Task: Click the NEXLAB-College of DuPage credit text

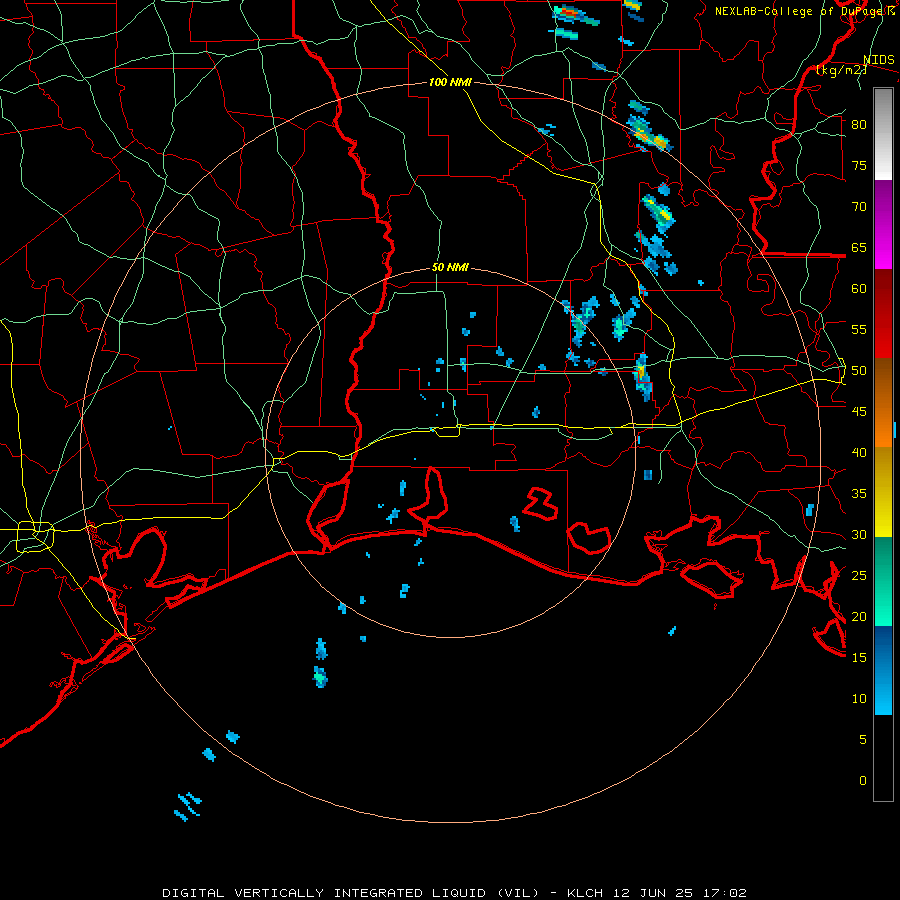Action: point(804,11)
